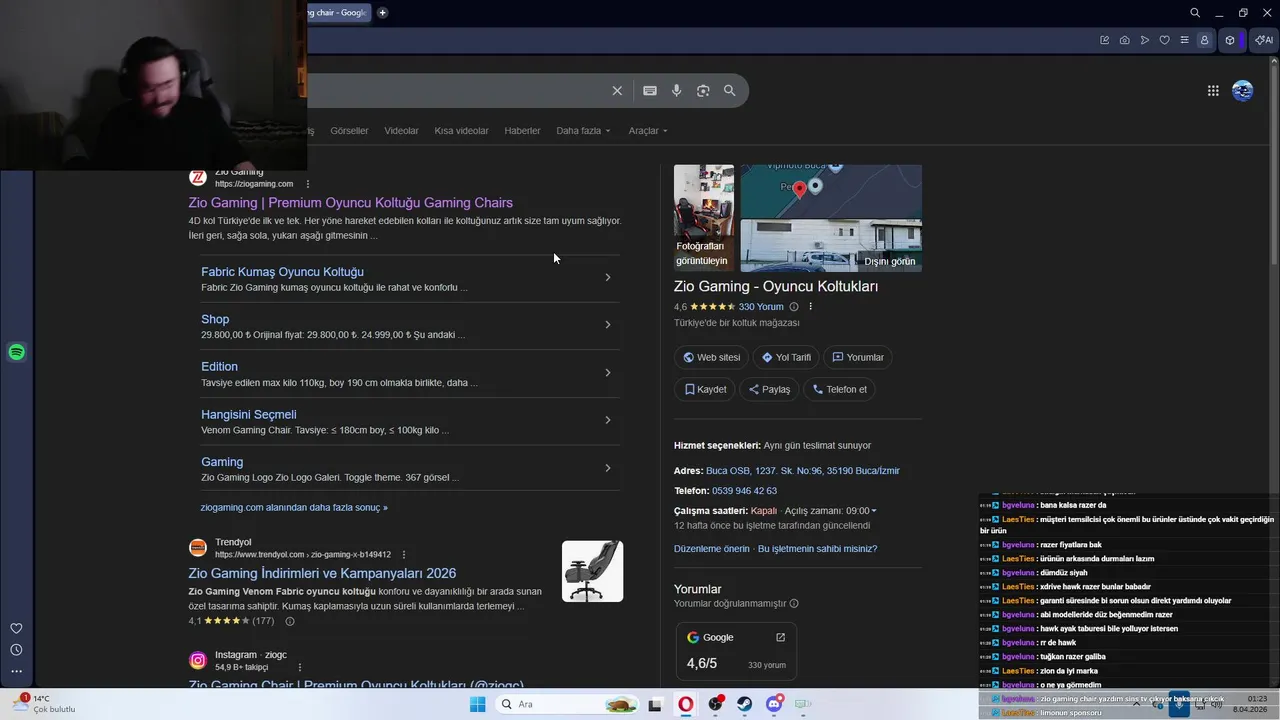The image size is (1280, 720).
Task: Open Opera easy setup sliders icon
Action: (x=1185, y=40)
